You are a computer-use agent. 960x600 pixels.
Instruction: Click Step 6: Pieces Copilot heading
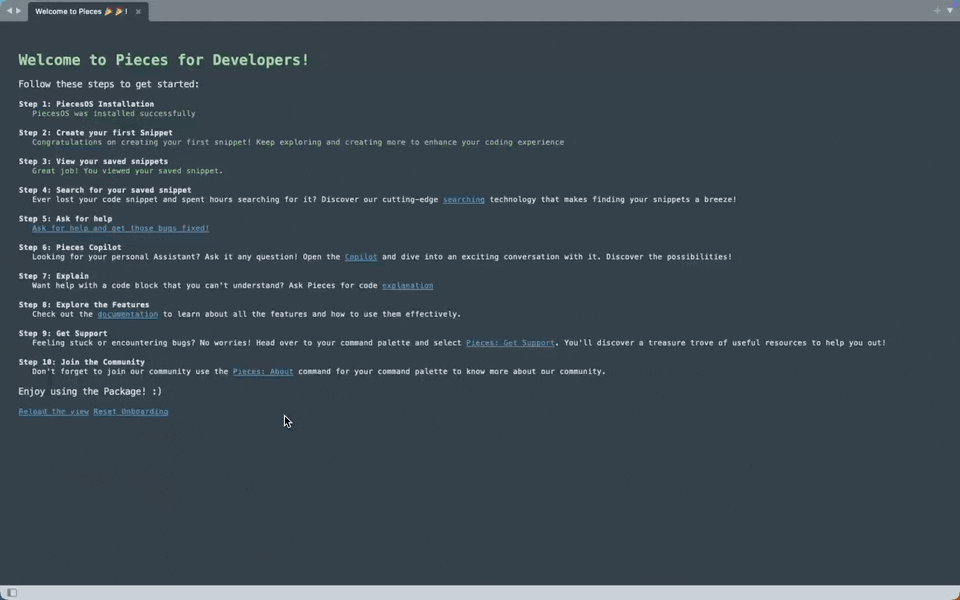[70, 247]
